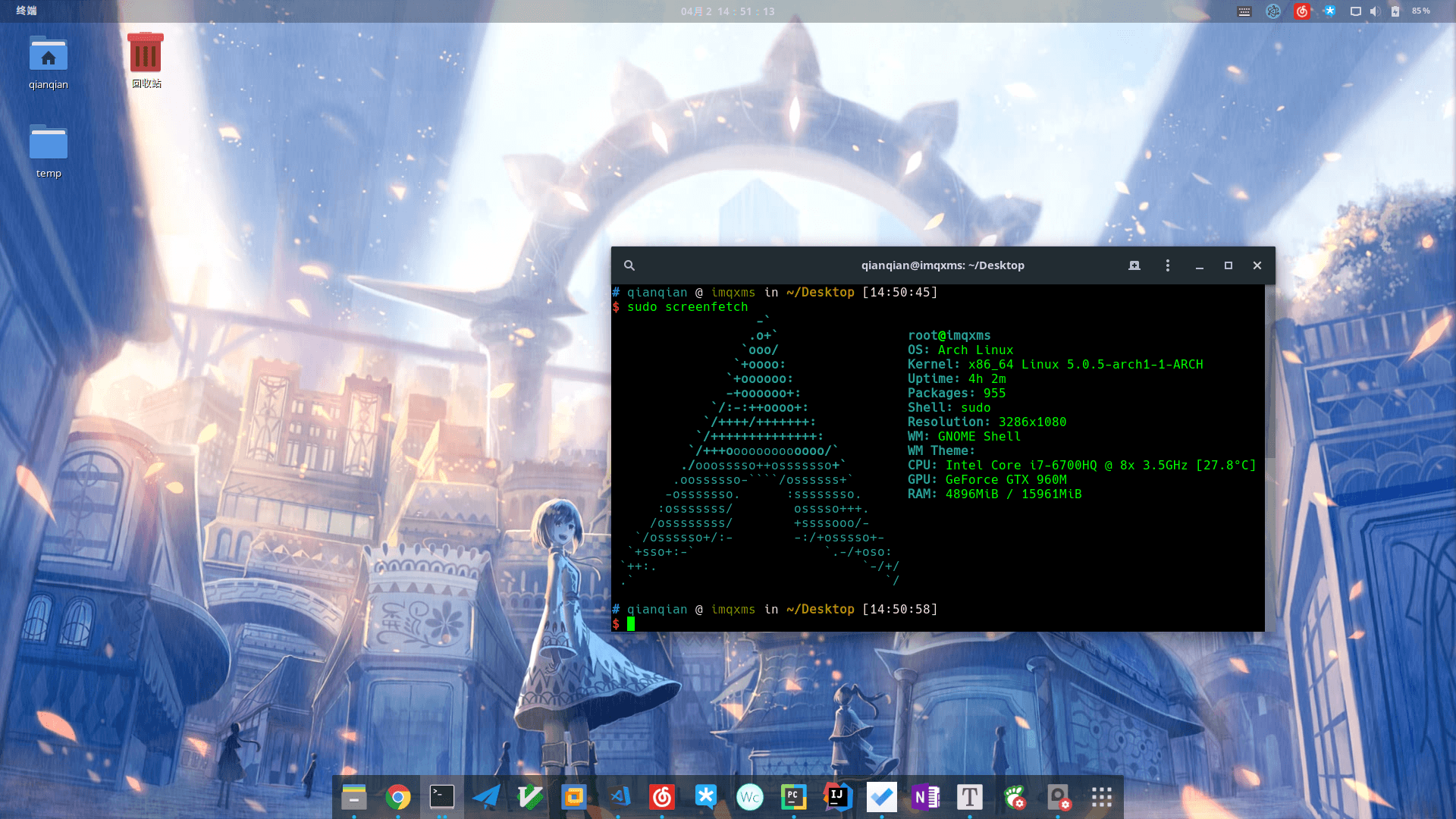Click the Electron atom tray icon
The image size is (1456, 819).
1273,11
